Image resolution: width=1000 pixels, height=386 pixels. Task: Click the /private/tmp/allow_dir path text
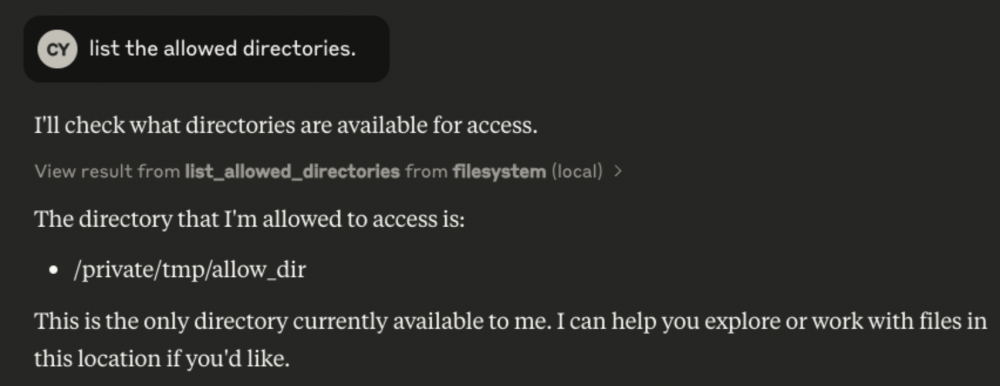(190, 270)
